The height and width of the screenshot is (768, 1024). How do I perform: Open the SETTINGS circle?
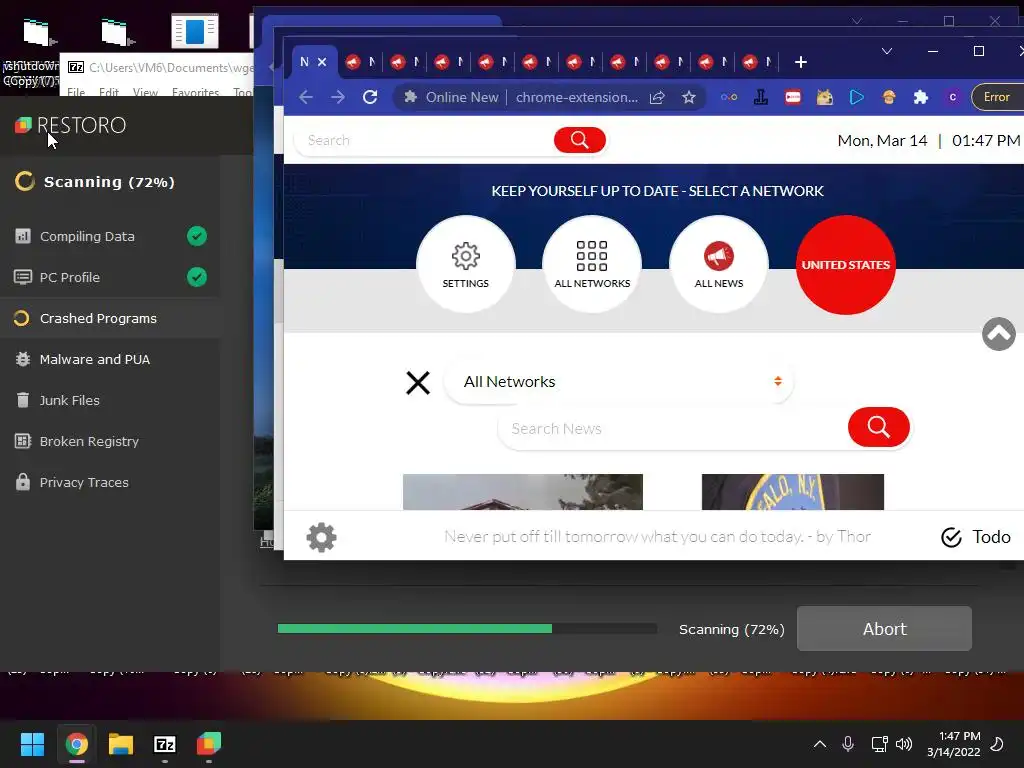(x=466, y=264)
